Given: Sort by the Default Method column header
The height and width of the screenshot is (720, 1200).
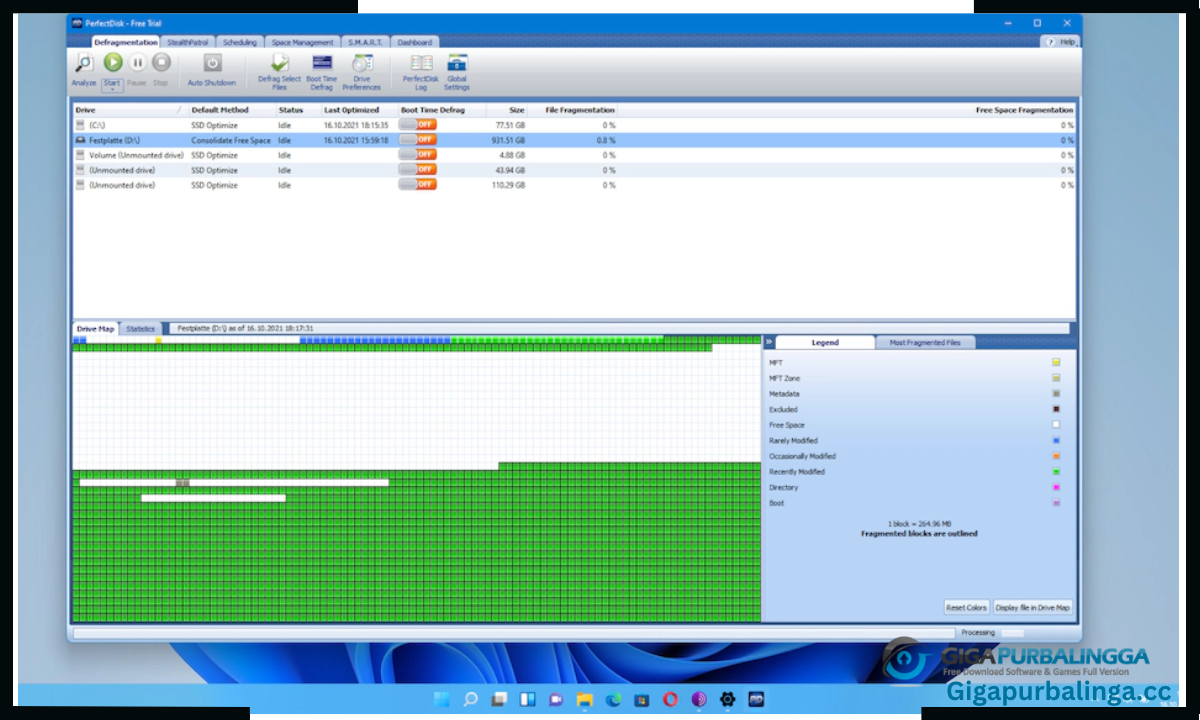Looking at the screenshot, I should coord(231,110).
